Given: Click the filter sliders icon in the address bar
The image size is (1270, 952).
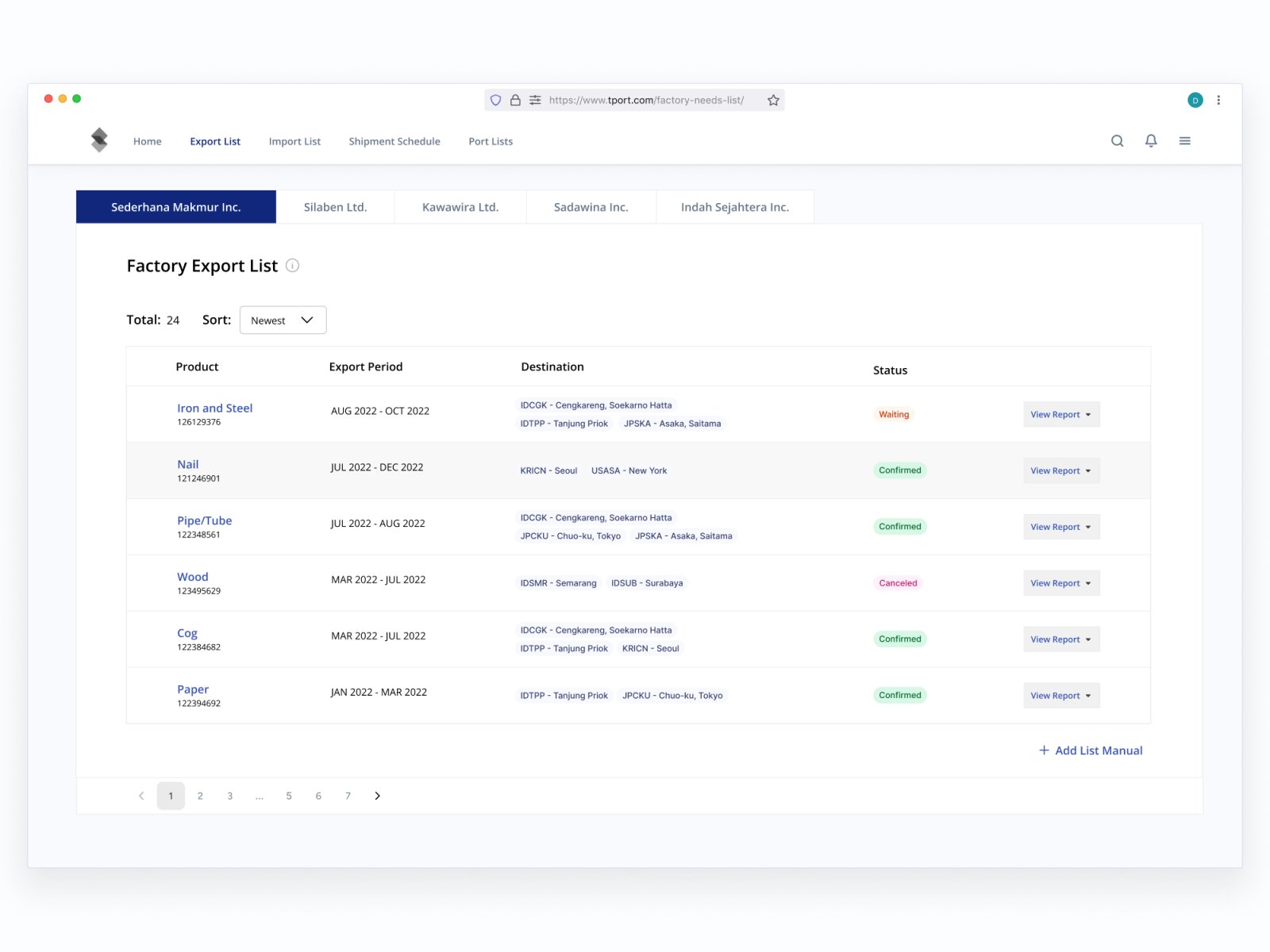Looking at the screenshot, I should (x=535, y=100).
